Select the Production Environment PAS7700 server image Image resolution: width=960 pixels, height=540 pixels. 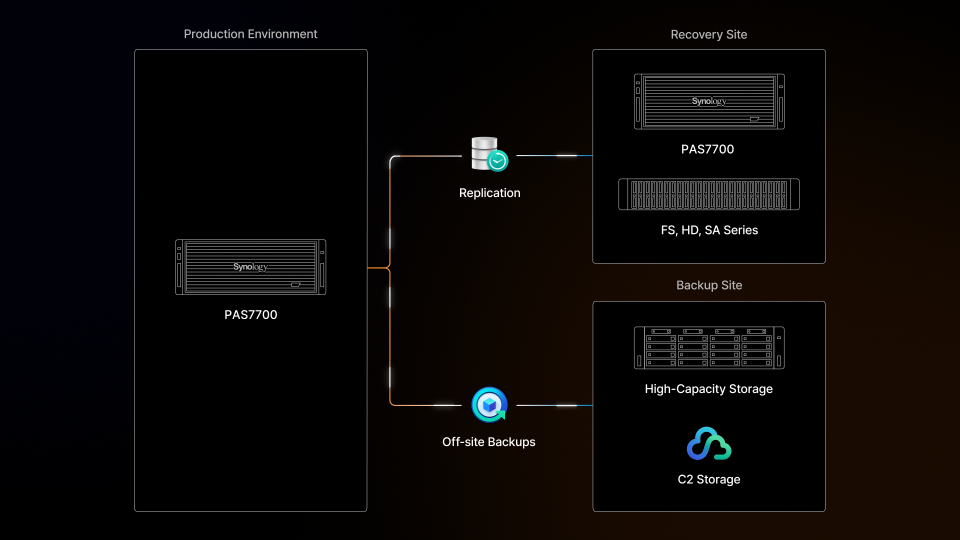coord(250,267)
